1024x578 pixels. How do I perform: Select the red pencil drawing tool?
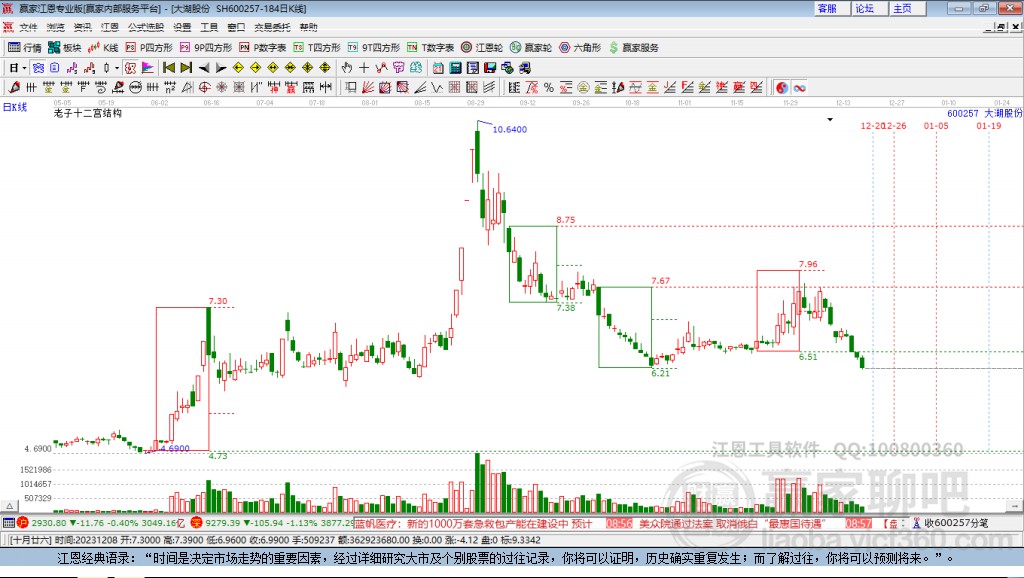(x=14, y=87)
